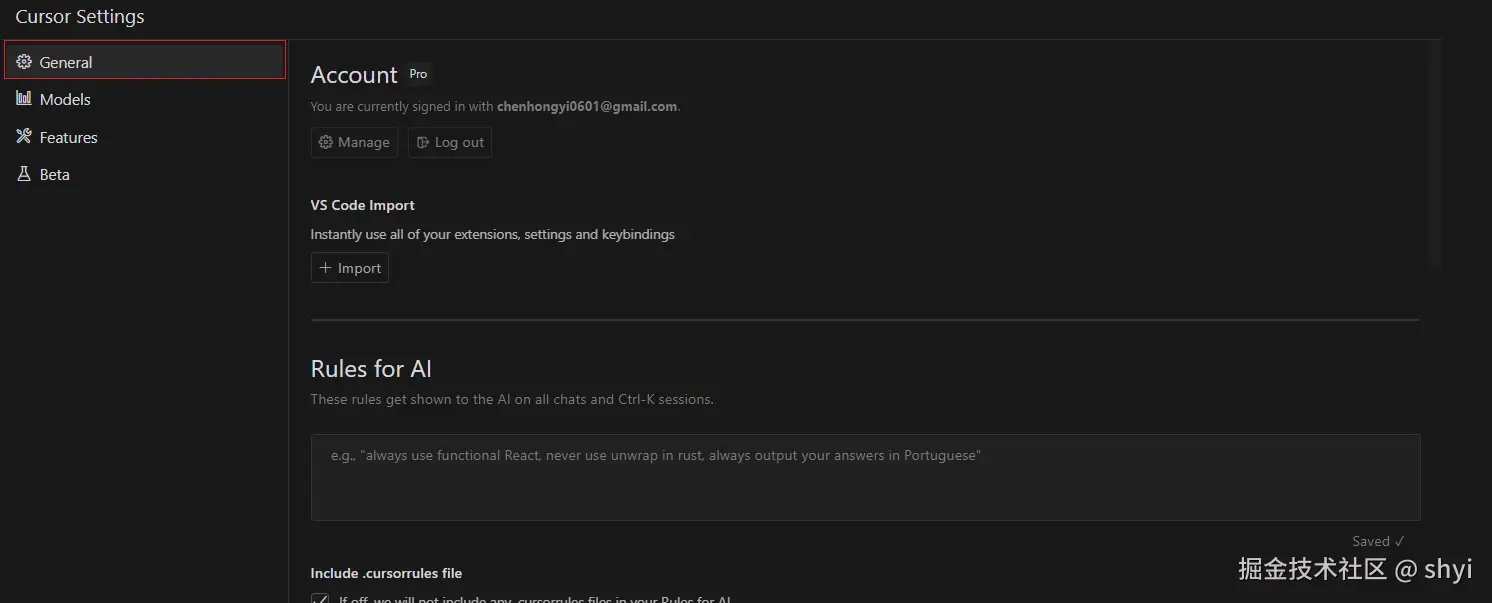
Task: Click the vertical scrollbar on the right
Action: (x=1435, y=150)
